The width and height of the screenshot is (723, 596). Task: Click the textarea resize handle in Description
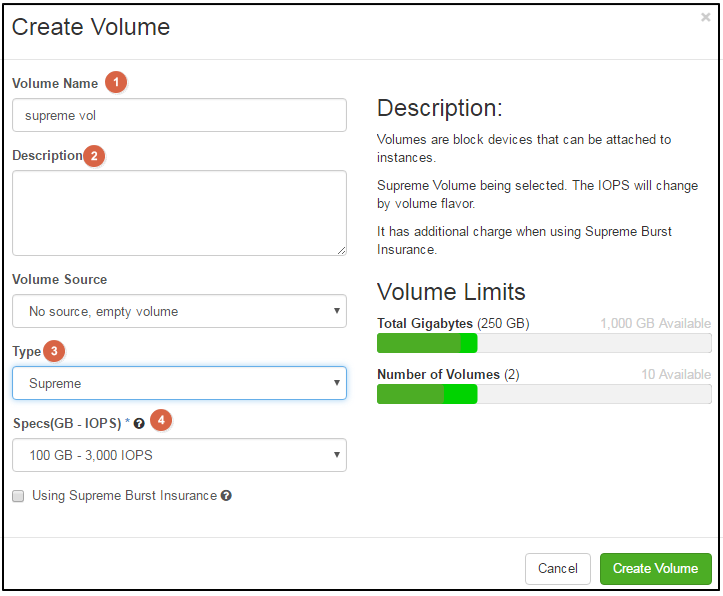tap(341, 250)
